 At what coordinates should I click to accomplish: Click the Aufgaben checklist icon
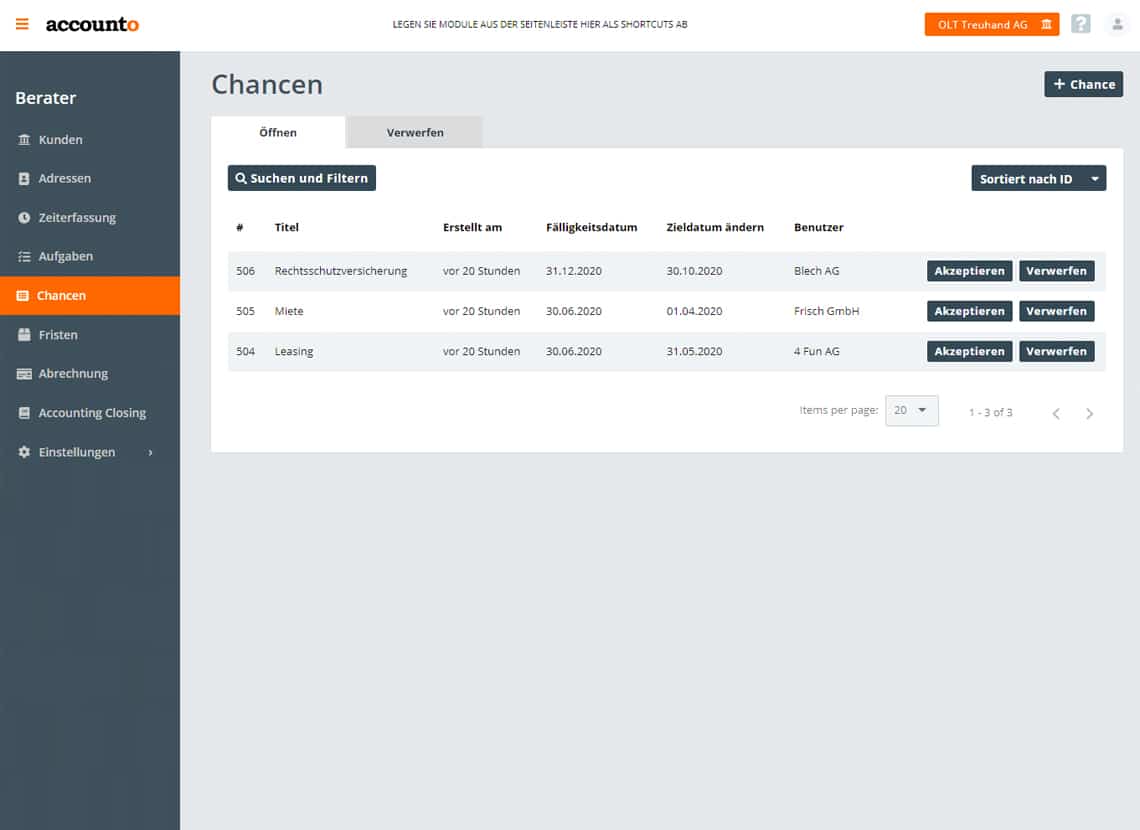click(x=24, y=257)
